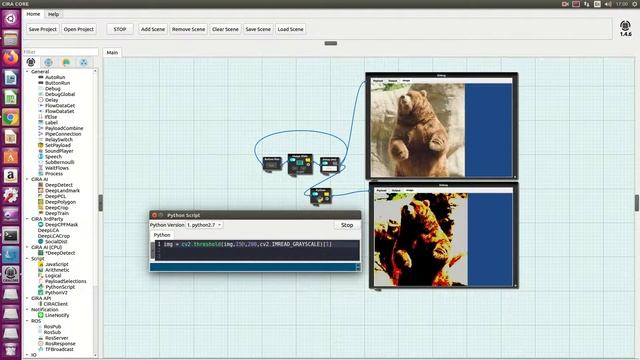Viewport: 640px width, 360px height.
Task: Select the DebugGlobal node item
Action: [x=56, y=94]
